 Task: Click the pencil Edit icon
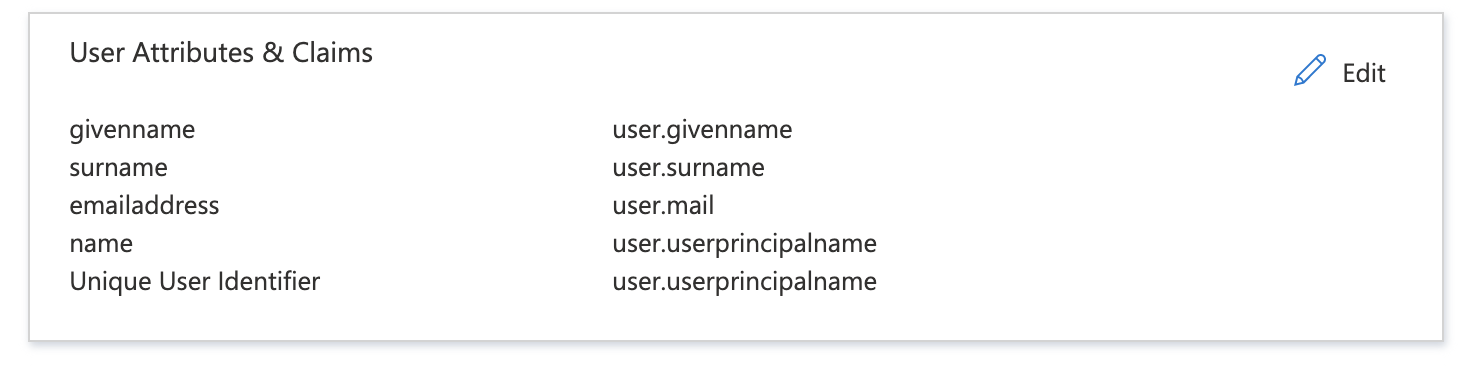(x=1310, y=72)
